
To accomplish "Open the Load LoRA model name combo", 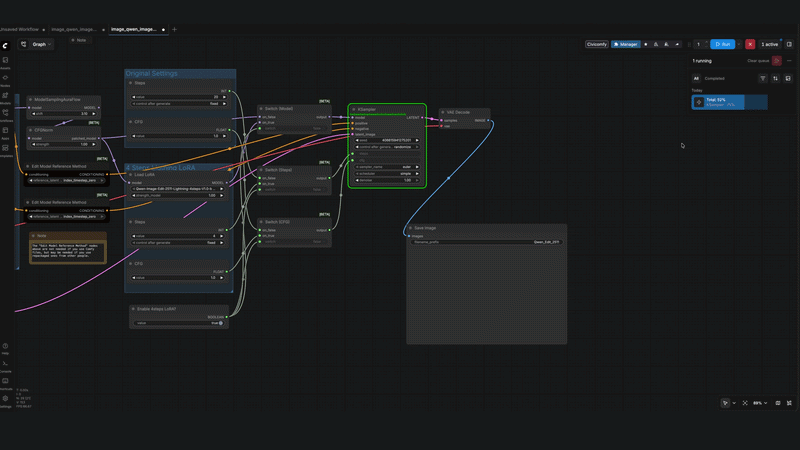I will (x=178, y=189).
